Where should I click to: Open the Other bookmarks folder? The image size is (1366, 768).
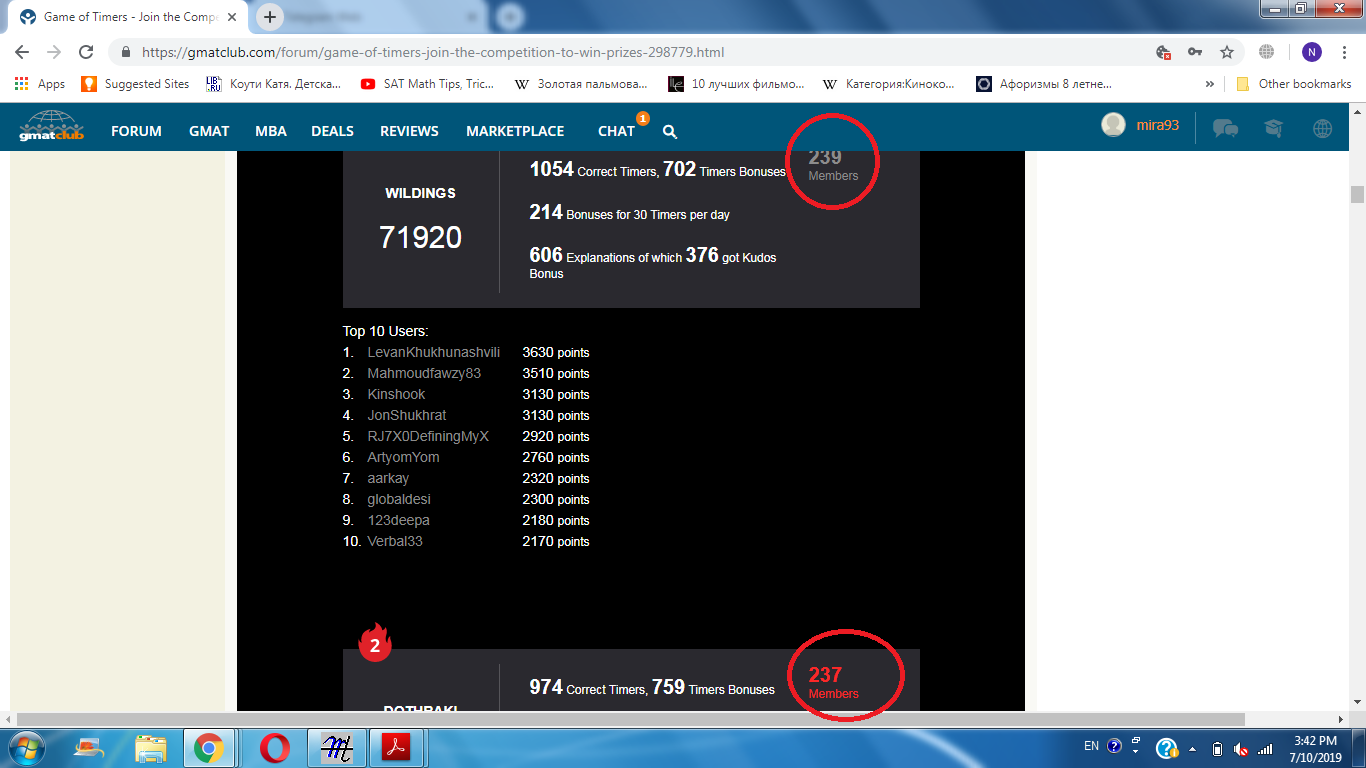1294,84
